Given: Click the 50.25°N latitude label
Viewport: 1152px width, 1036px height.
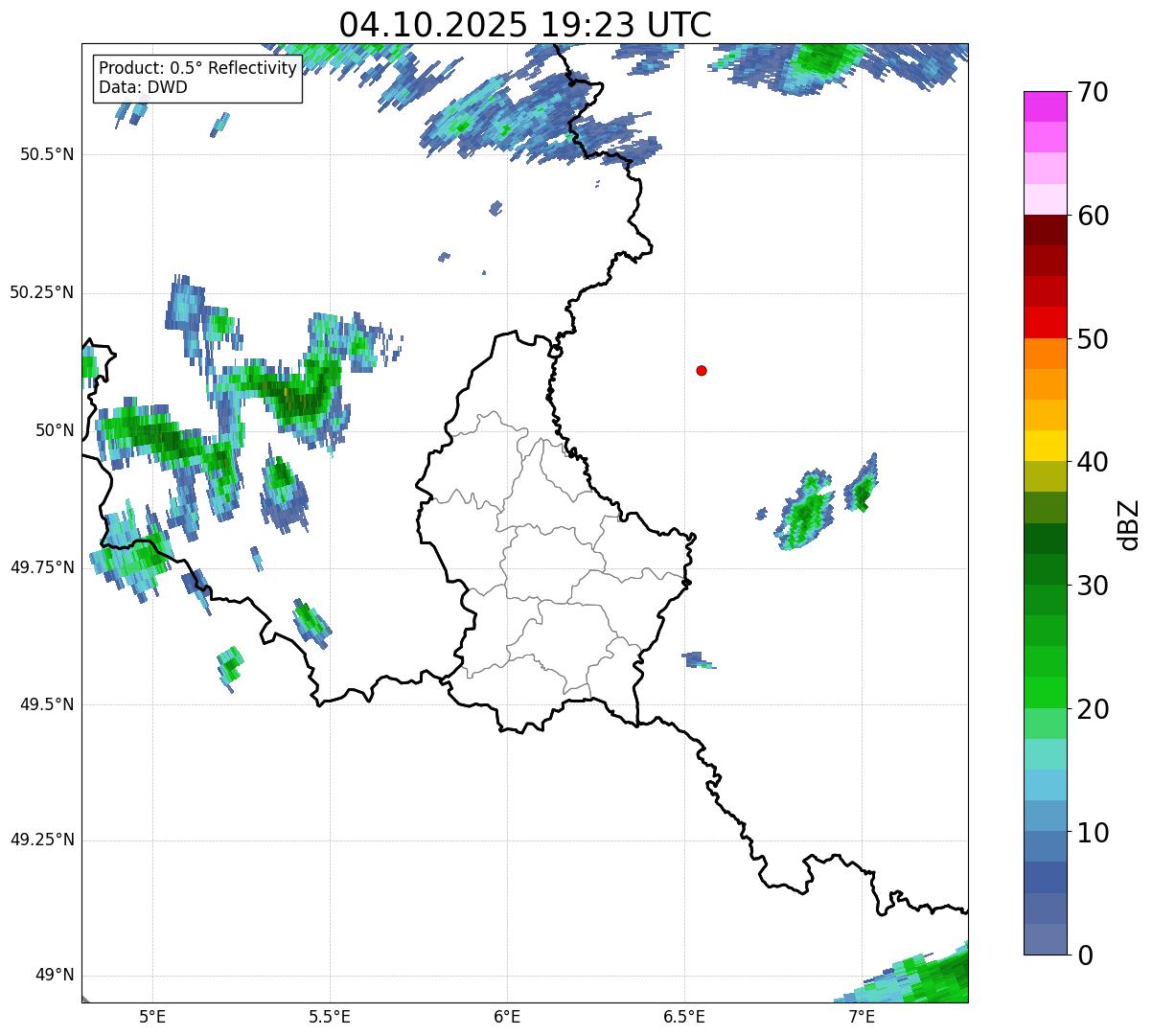Looking at the screenshot, I should tap(42, 292).
